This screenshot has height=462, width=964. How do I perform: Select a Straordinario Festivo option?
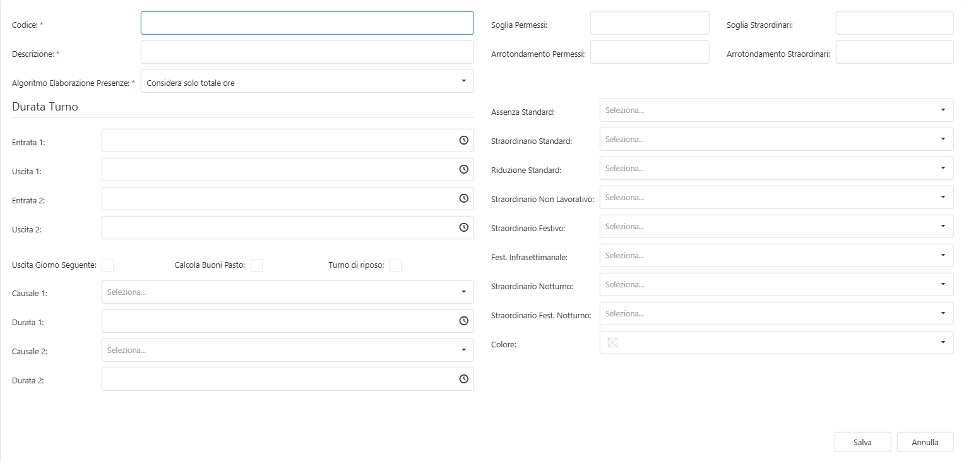(x=776, y=227)
